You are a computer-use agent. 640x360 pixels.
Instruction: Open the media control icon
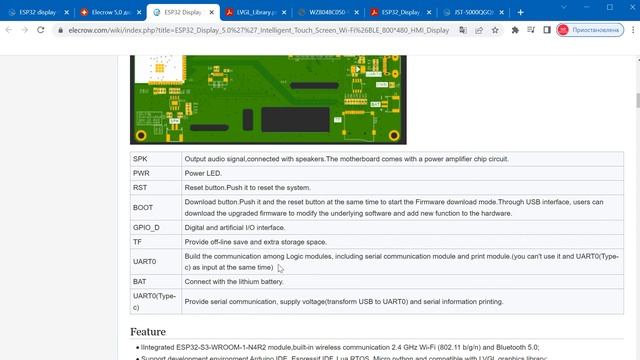click(x=531, y=30)
